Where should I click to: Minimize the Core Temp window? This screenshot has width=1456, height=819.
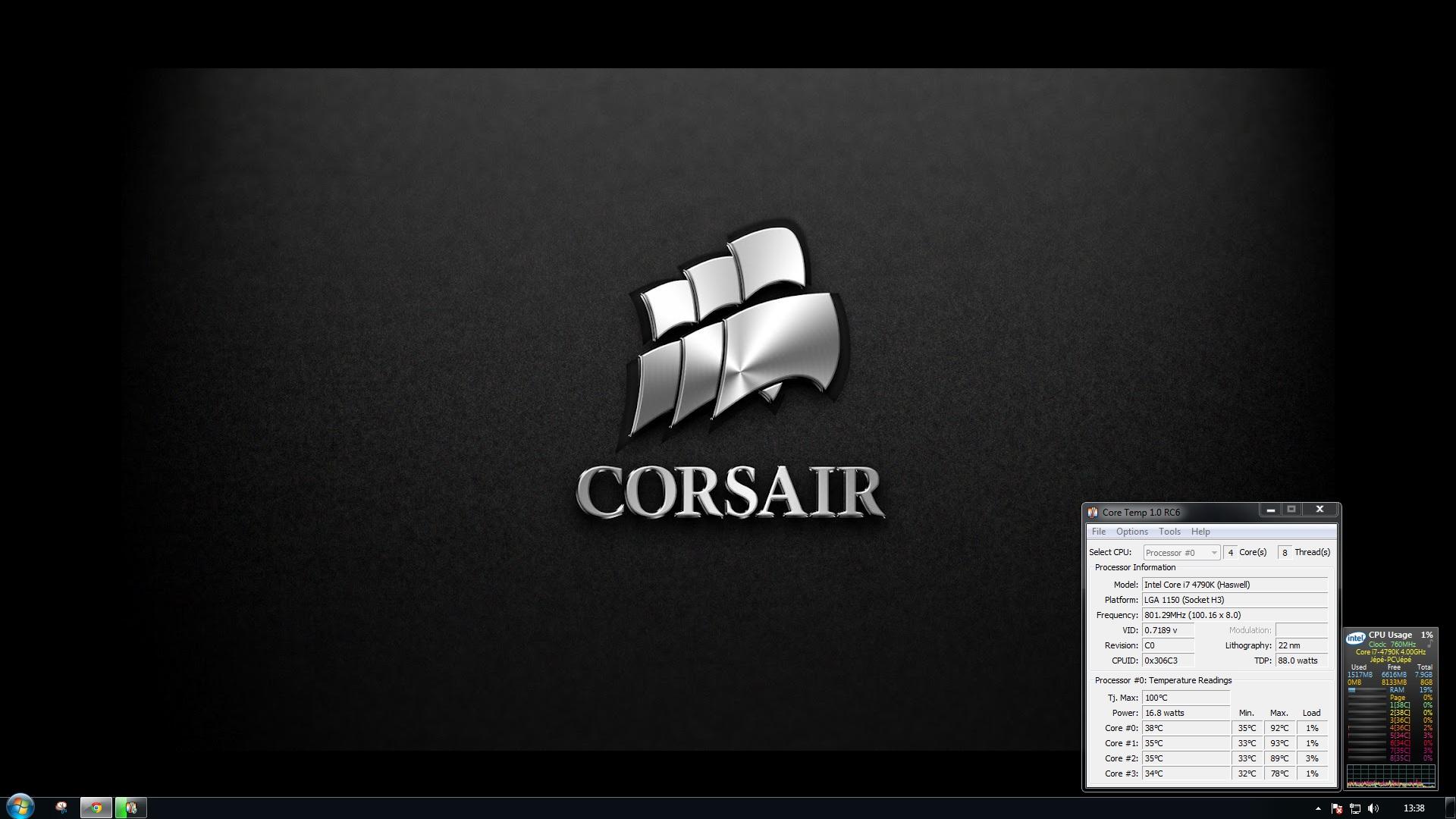tap(1271, 510)
